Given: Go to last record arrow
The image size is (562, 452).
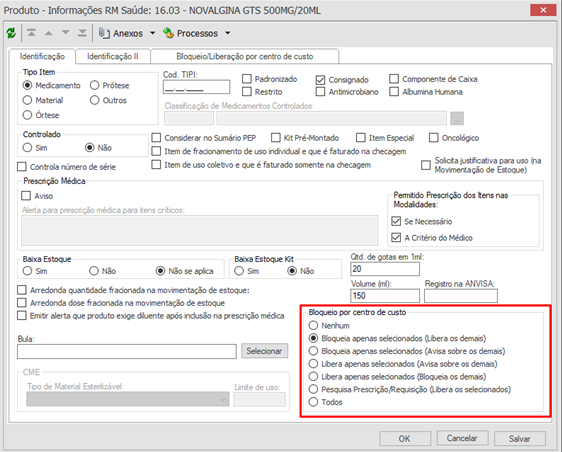Looking at the screenshot, I should [82, 33].
